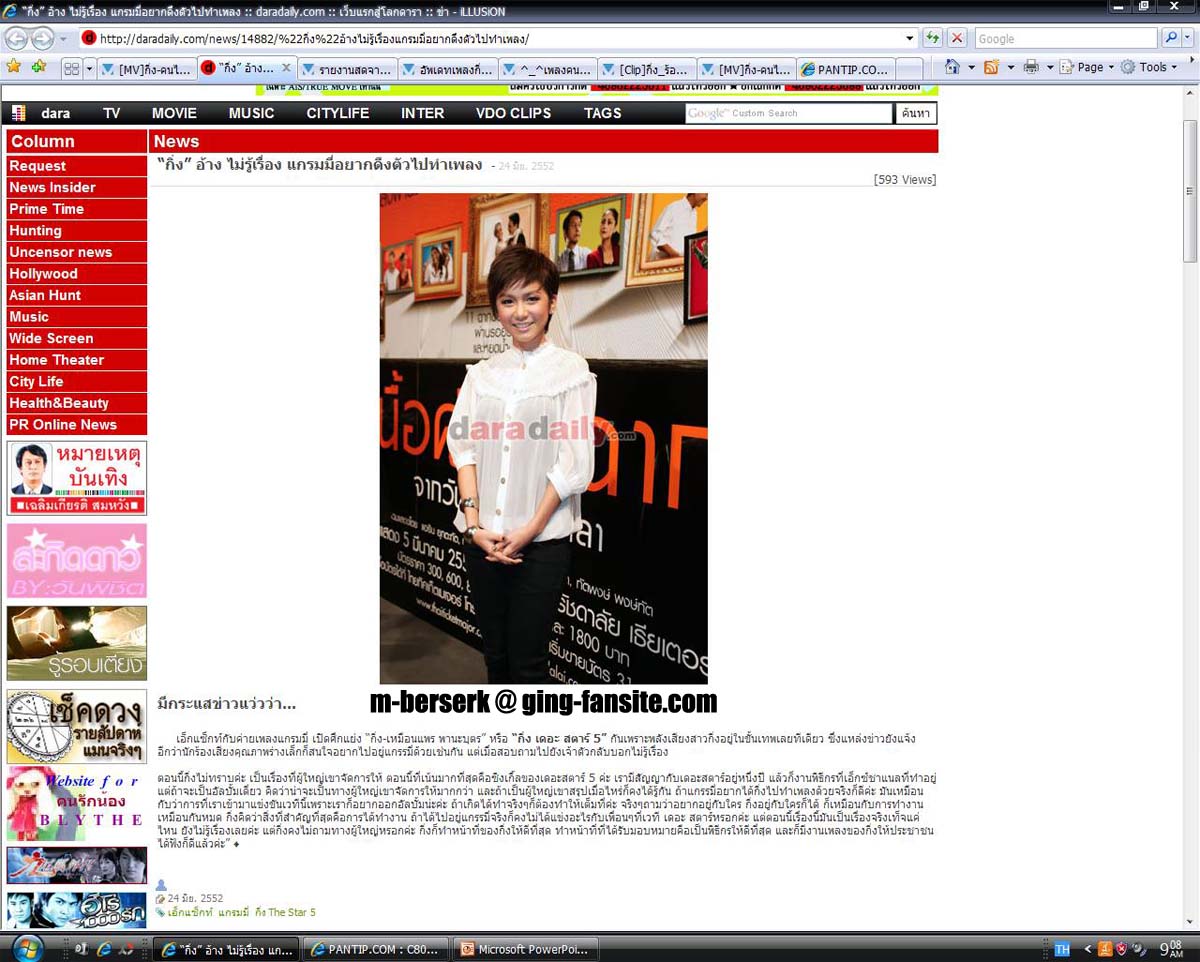The width and height of the screenshot is (1200, 962).
Task: Click the แกรมมี่ tag link below article
Action: pyautogui.click(x=233, y=912)
